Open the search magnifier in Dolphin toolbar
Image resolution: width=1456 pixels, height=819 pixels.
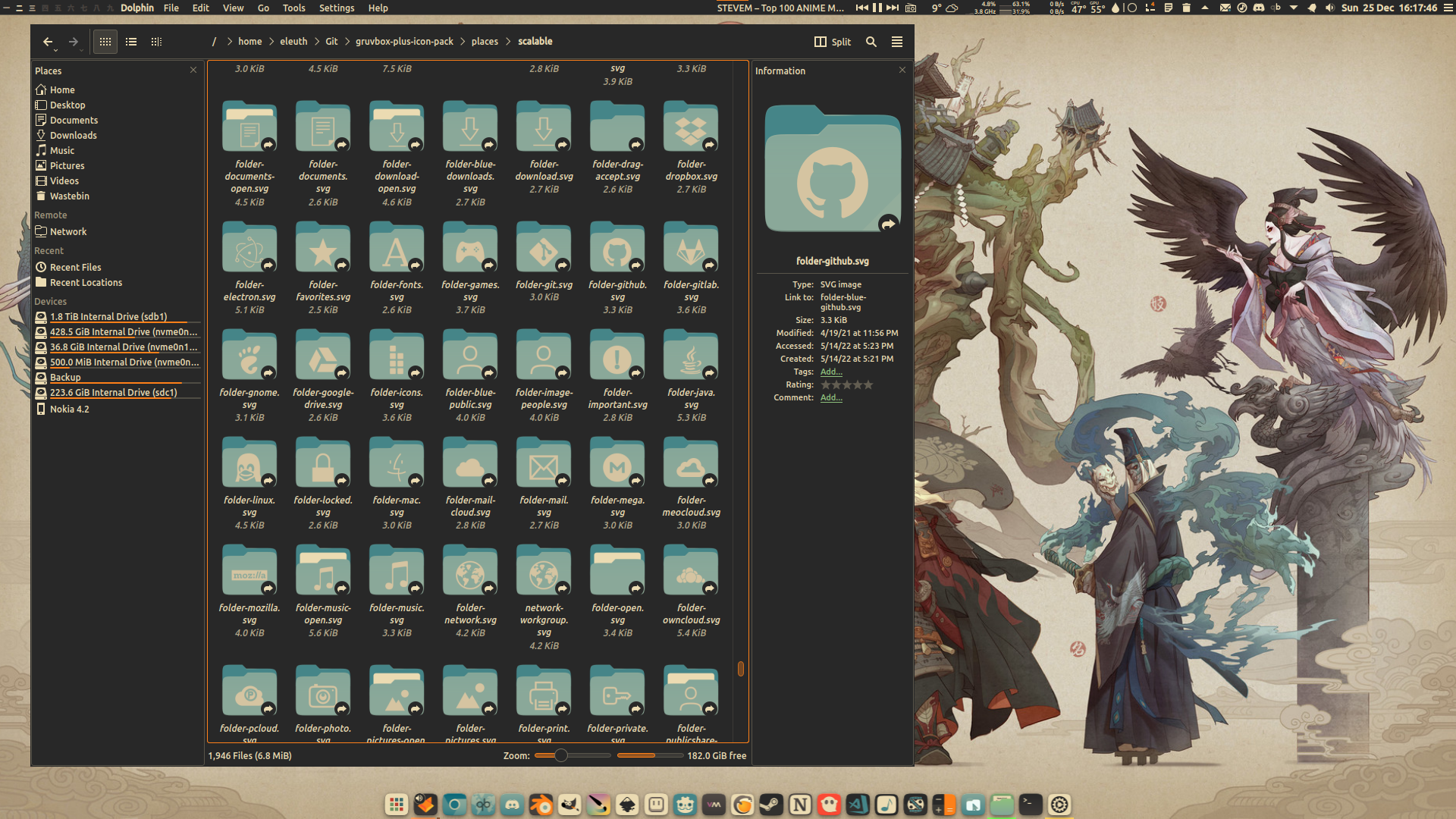click(x=871, y=42)
